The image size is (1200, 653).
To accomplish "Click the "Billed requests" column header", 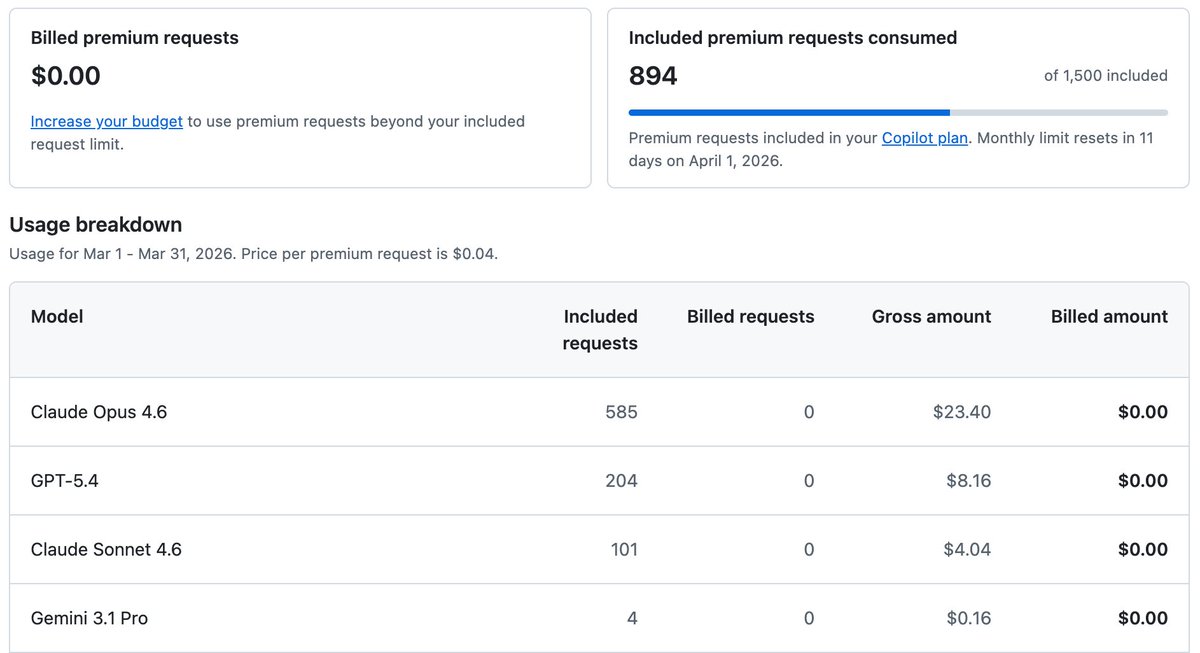I will pyautogui.click(x=750, y=316).
